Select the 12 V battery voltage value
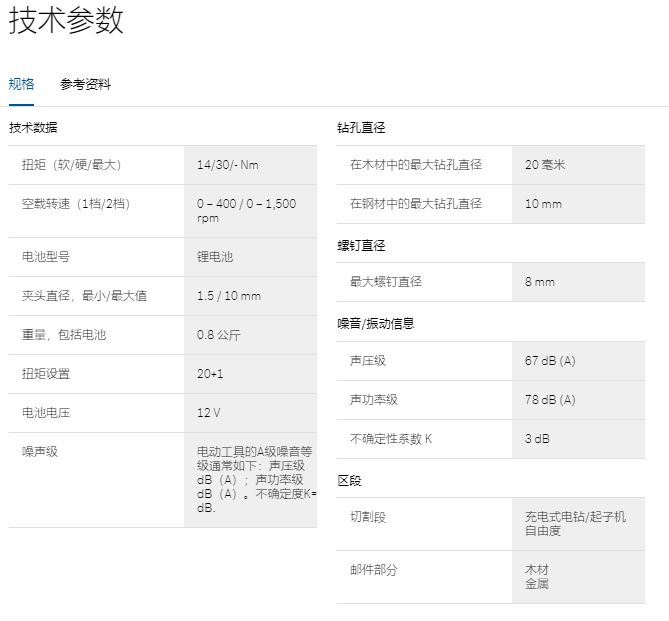The height and width of the screenshot is (621, 669). 209,412
